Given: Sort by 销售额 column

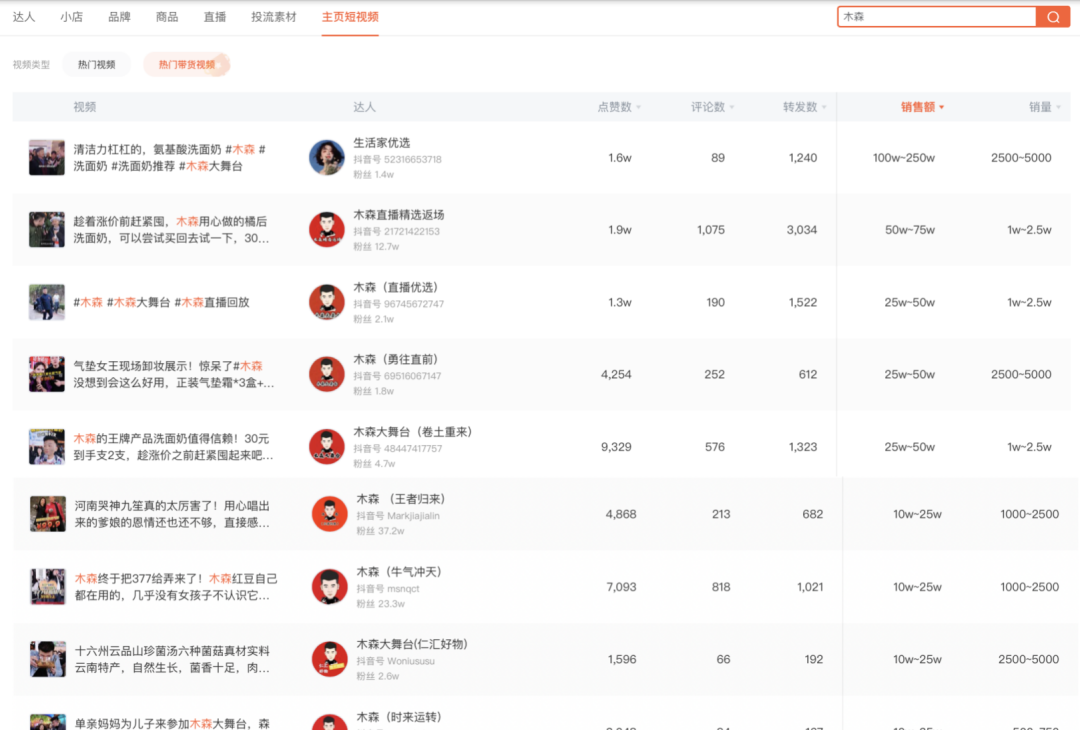Looking at the screenshot, I should click(x=922, y=107).
